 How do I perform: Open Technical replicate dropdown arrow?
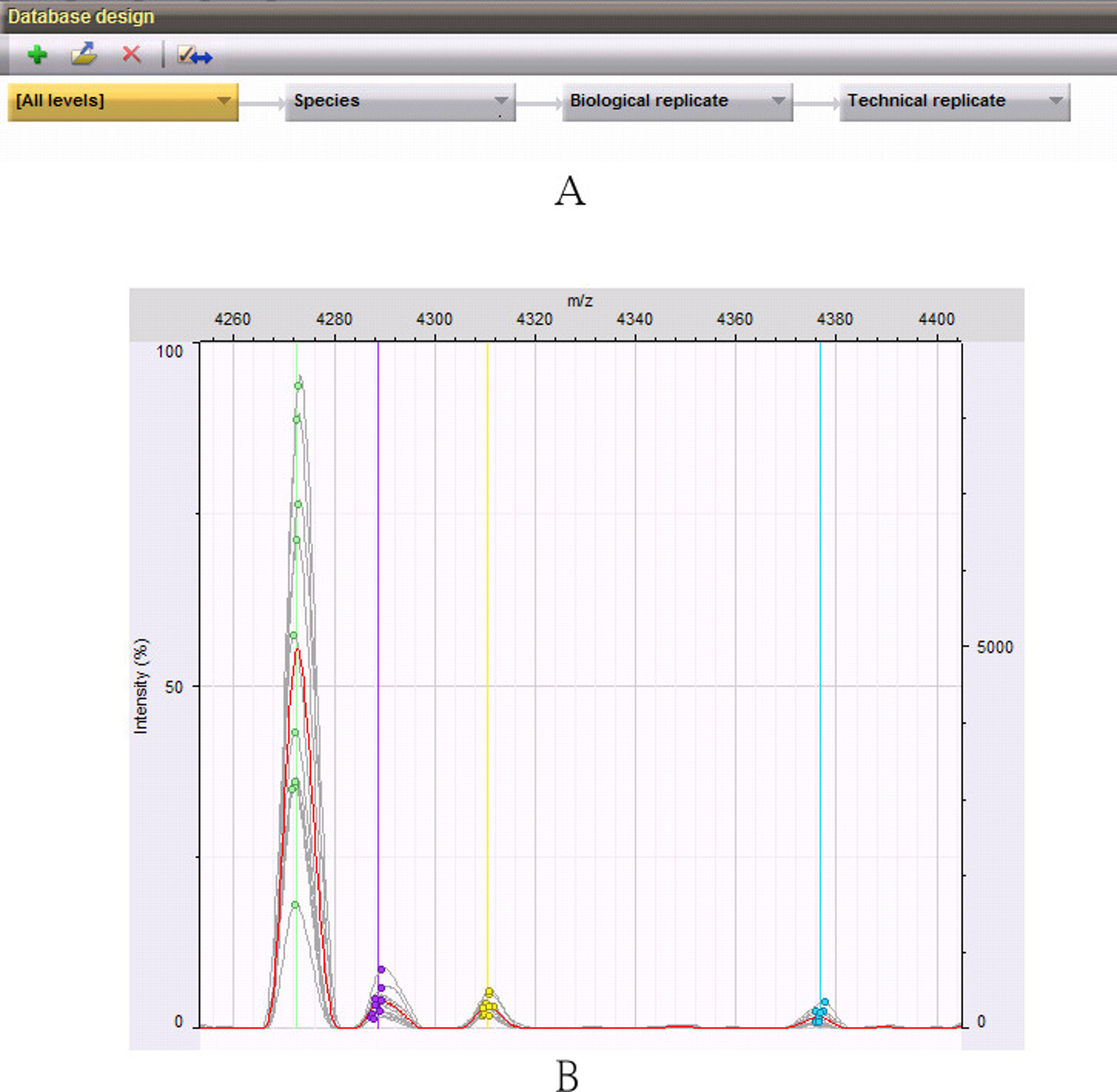[1055, 101]
